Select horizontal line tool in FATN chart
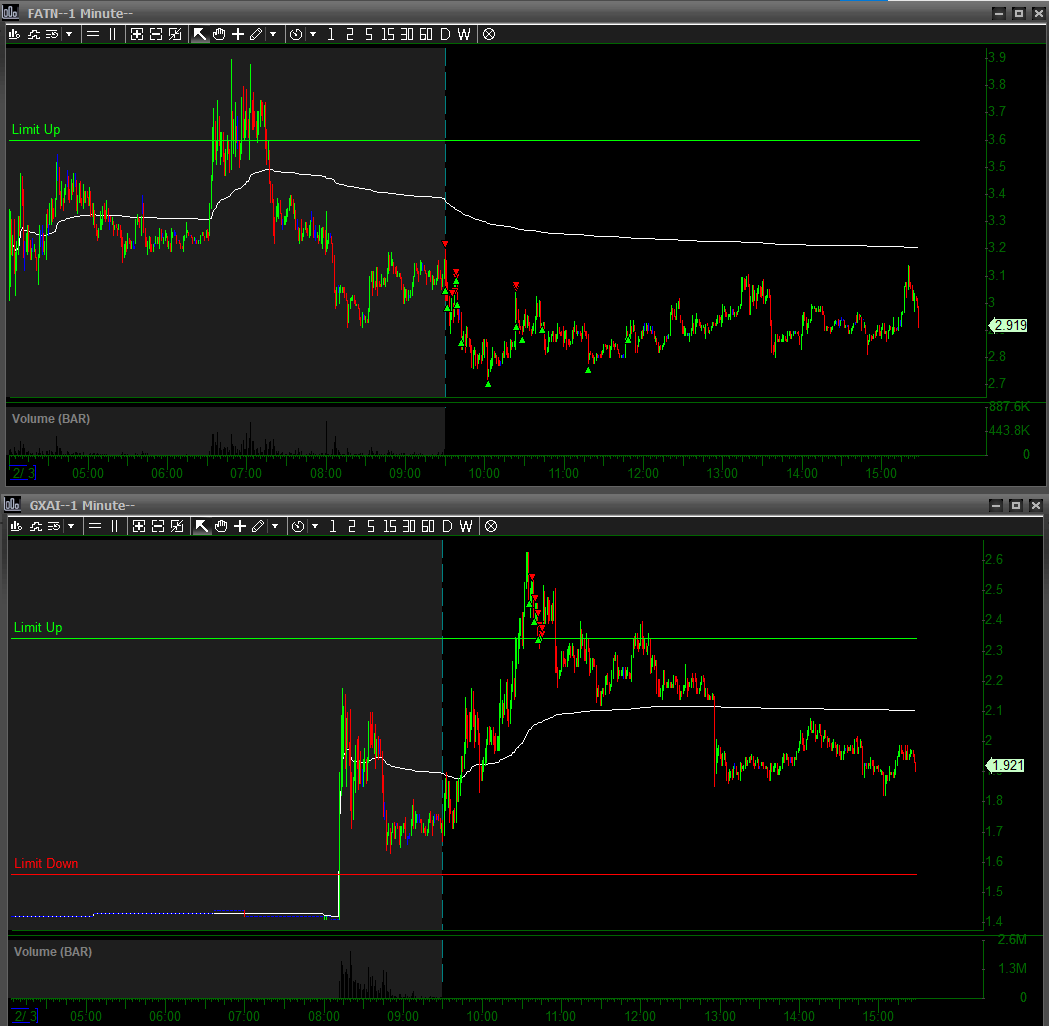Viewport: 1049px width, 1026px height. click(x=93, y=34)
